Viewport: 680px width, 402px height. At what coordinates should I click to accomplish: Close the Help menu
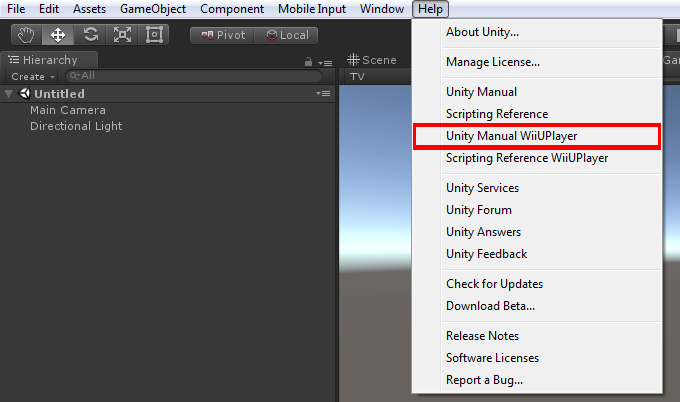click(430, 9)
